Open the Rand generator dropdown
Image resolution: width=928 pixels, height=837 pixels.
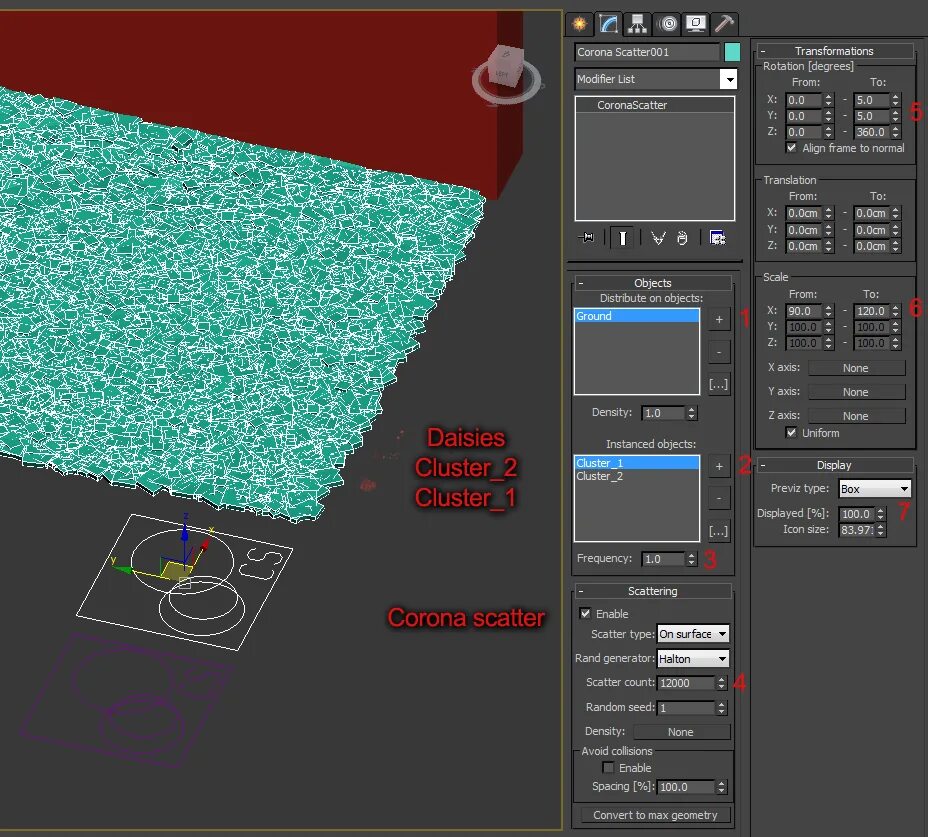(722, 658)
